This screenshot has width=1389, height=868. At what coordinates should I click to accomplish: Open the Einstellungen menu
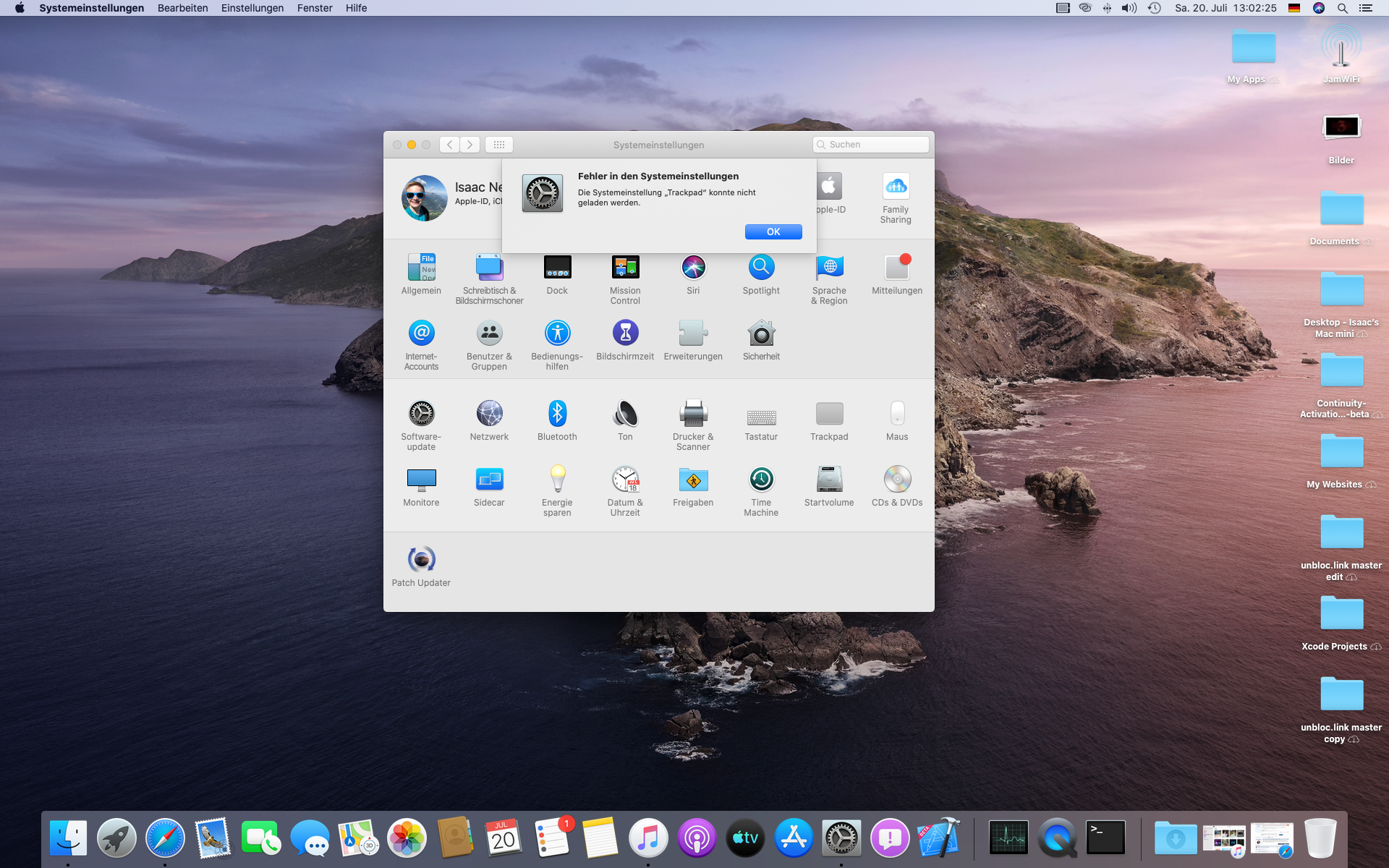coord(252,8)
